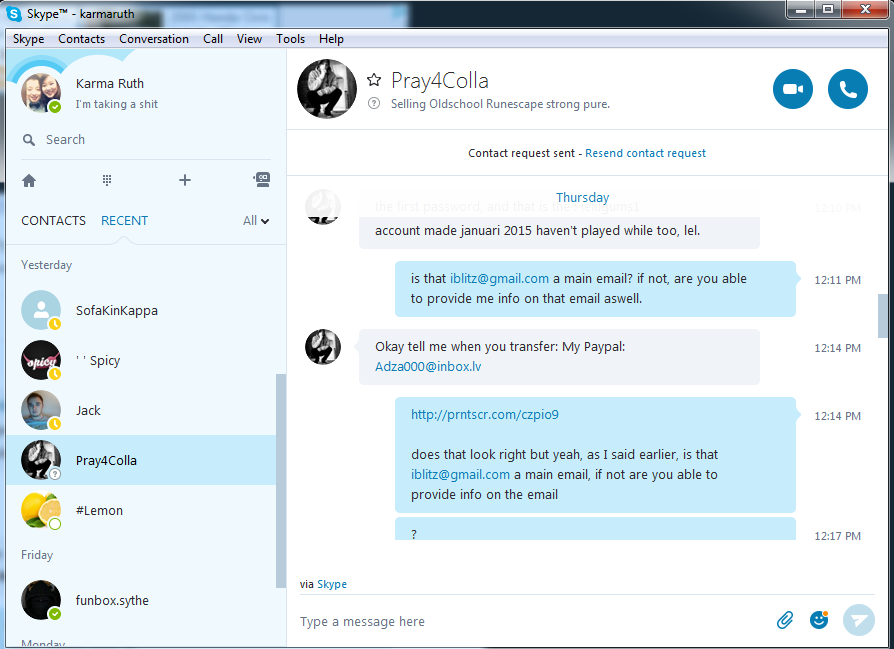This screenshot has width=894, height=649.
Task: Start a voice call with Pray4Colla
Action: (847, 89)
